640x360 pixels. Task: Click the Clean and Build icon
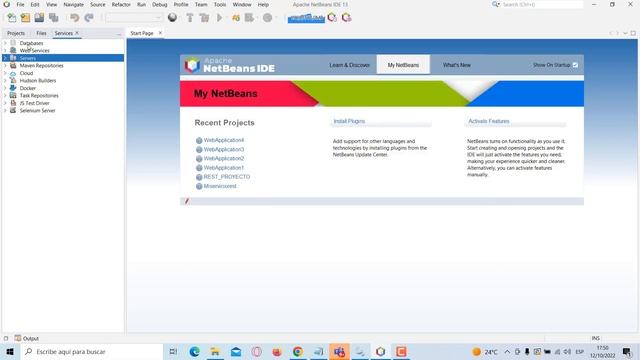click(x=204, y=18)
